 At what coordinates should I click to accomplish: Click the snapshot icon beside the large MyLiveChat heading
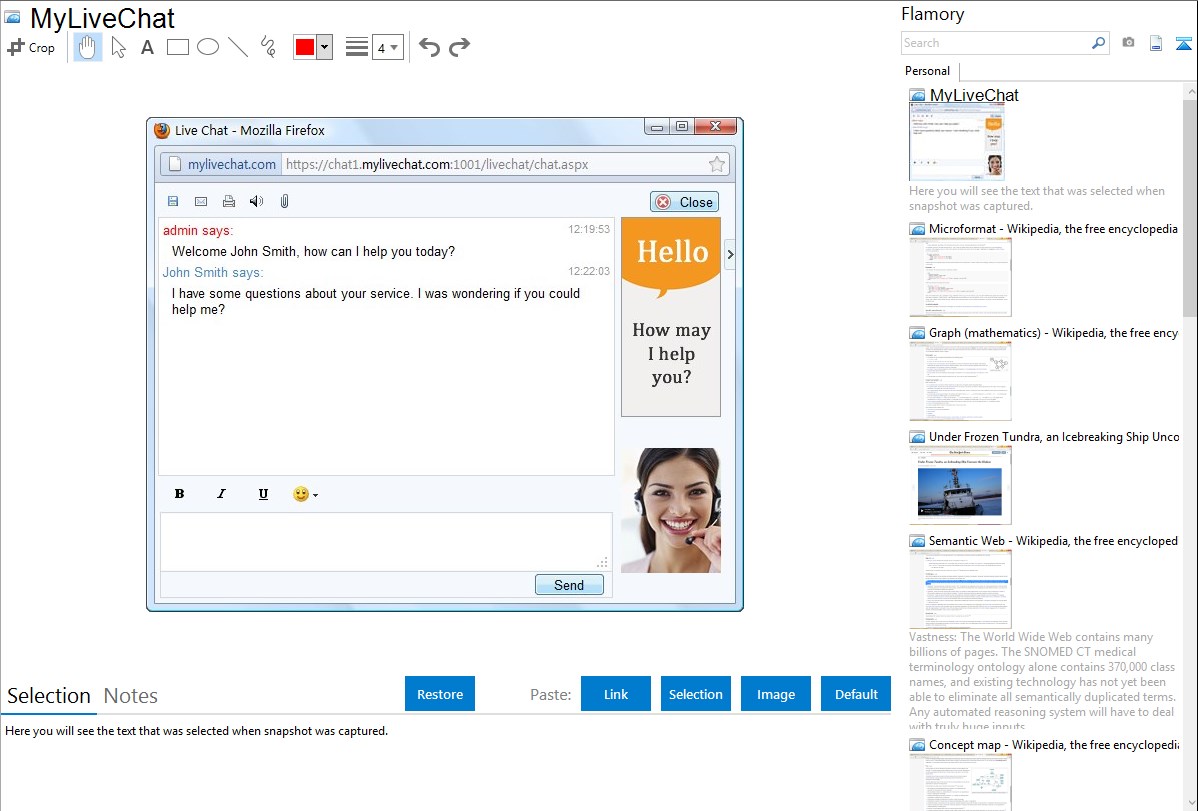pos(12,18)
